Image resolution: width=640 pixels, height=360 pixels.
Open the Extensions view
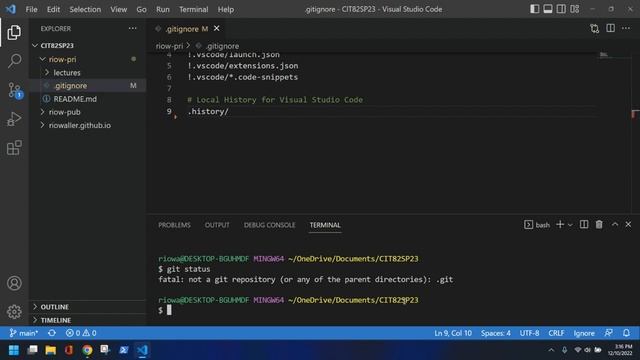(x=14, y=148)
